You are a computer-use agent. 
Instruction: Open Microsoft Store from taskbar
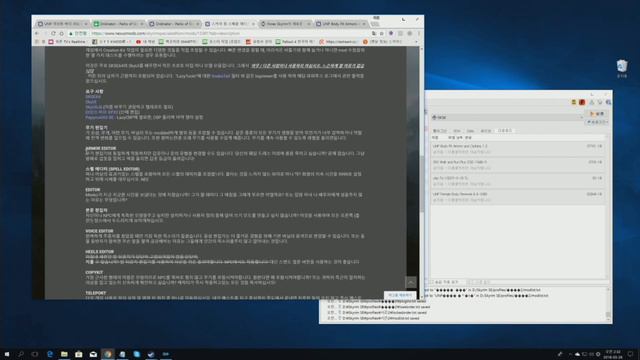click(x=79, y=354)
